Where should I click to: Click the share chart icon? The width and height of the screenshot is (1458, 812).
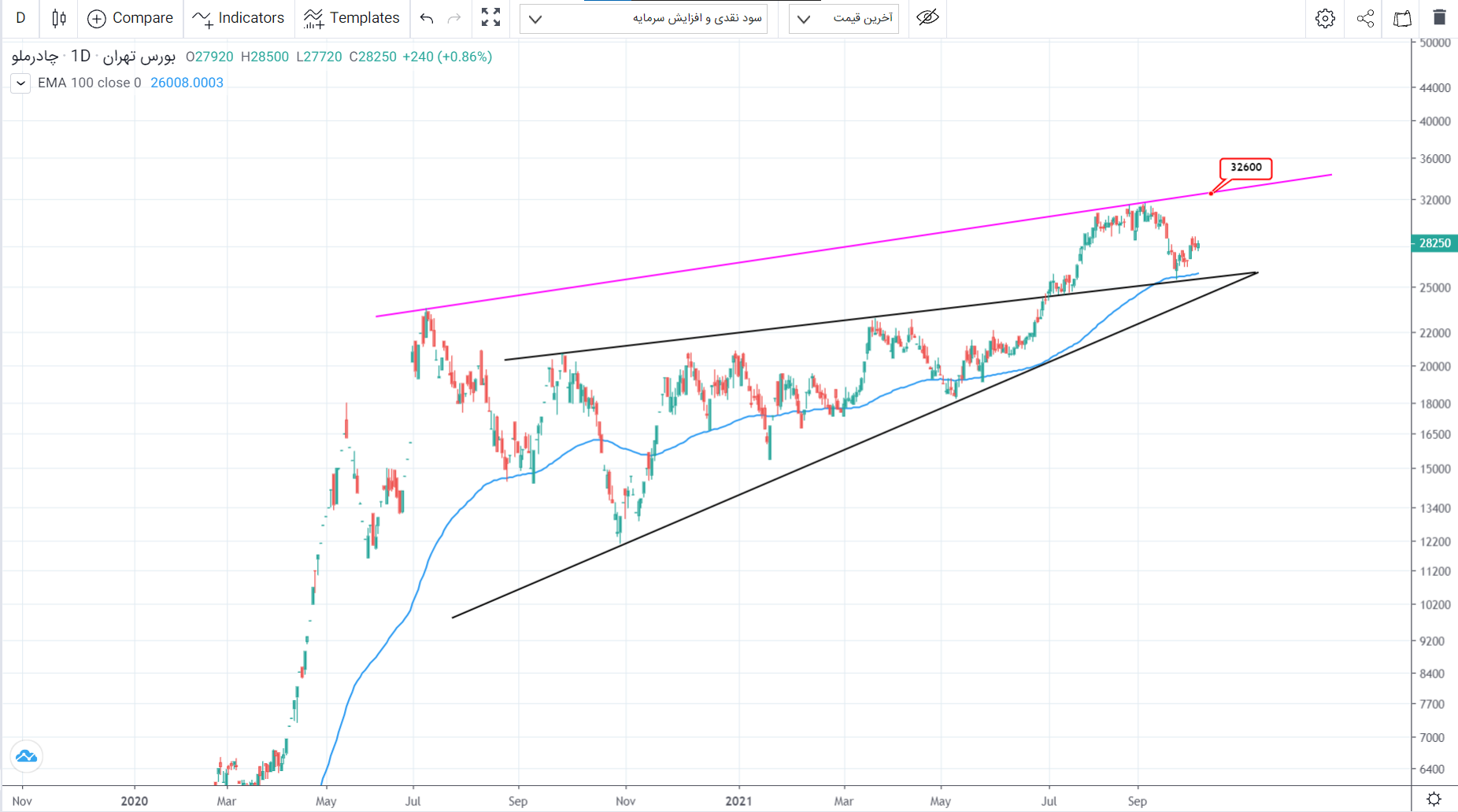(x=1365, y=18)
